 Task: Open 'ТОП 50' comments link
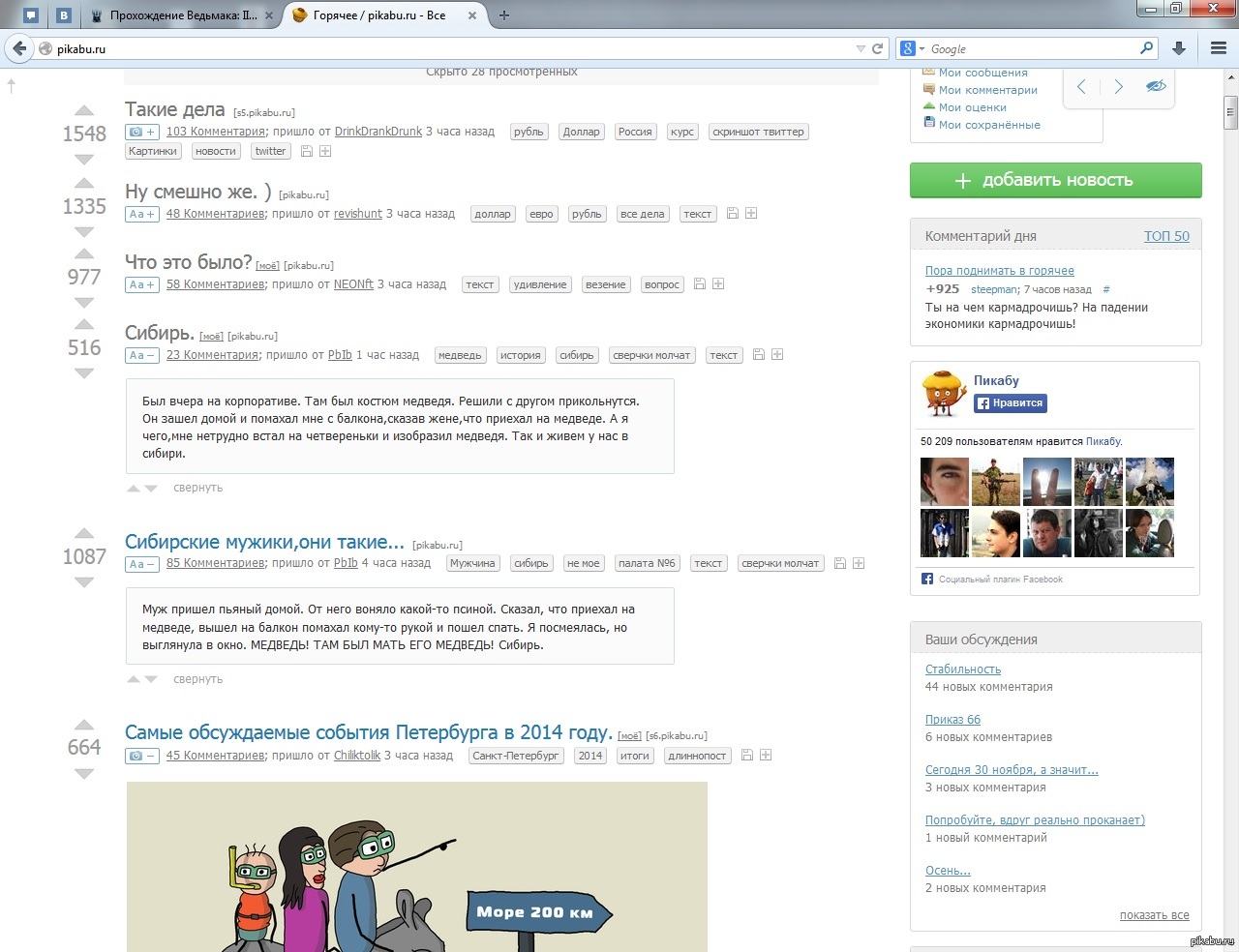(x=1166, y=236)
